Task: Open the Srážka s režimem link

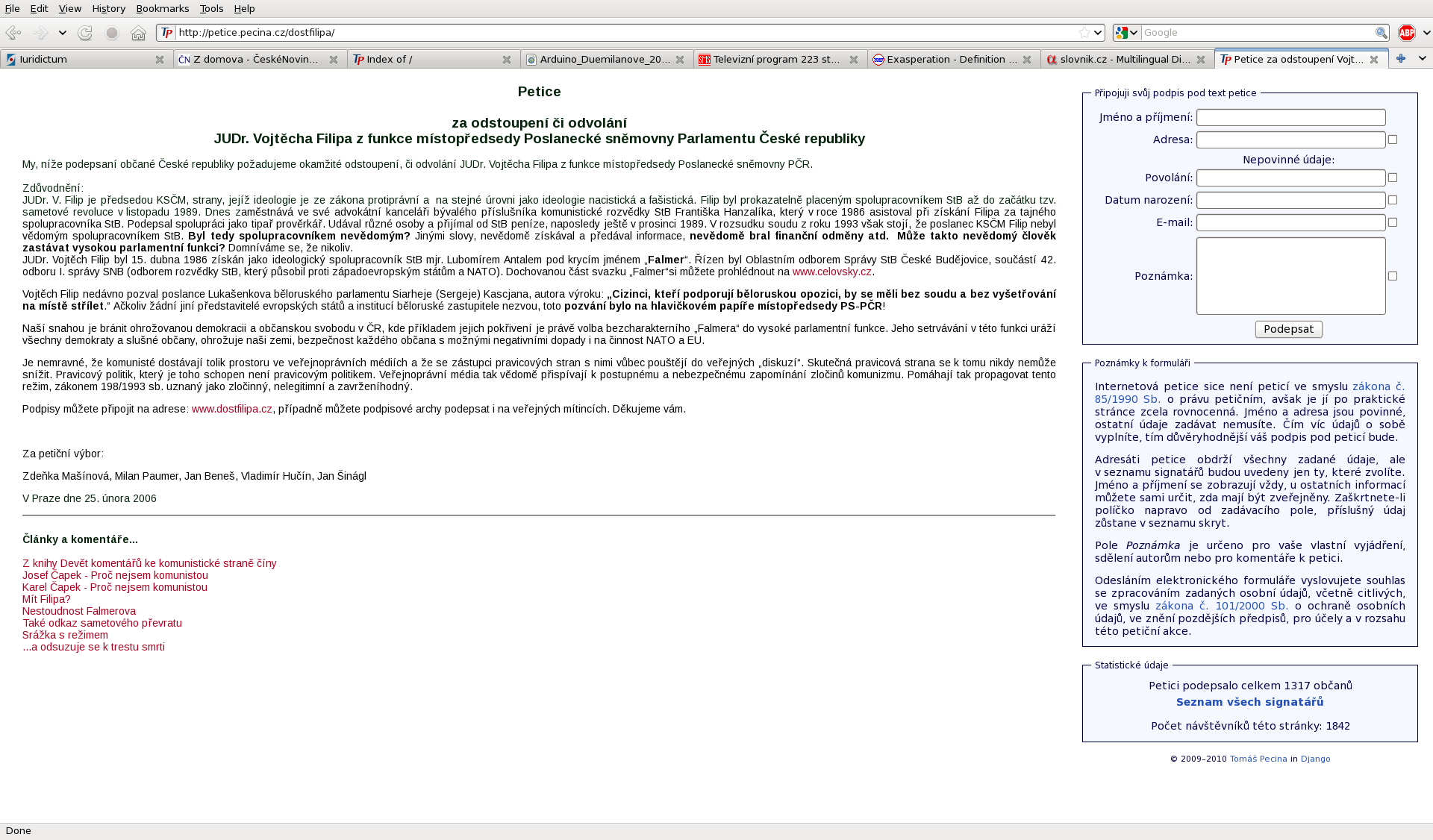Action: click(65, 635)
